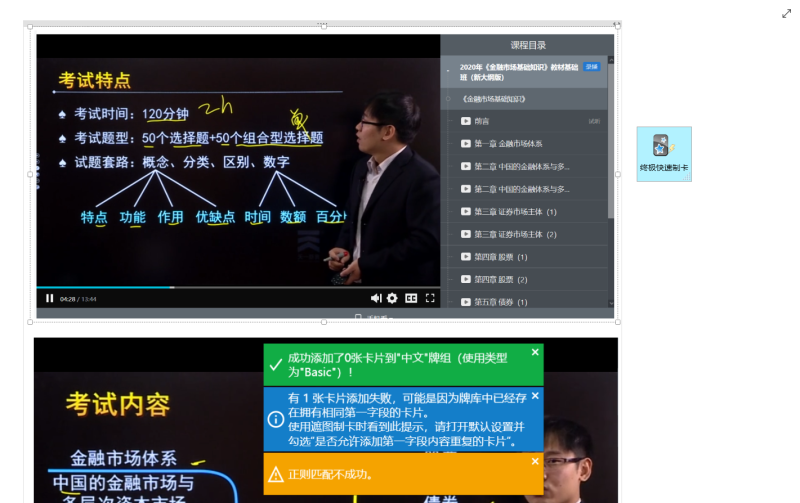Click the course list scrollbar thumb

click(611, 141)
